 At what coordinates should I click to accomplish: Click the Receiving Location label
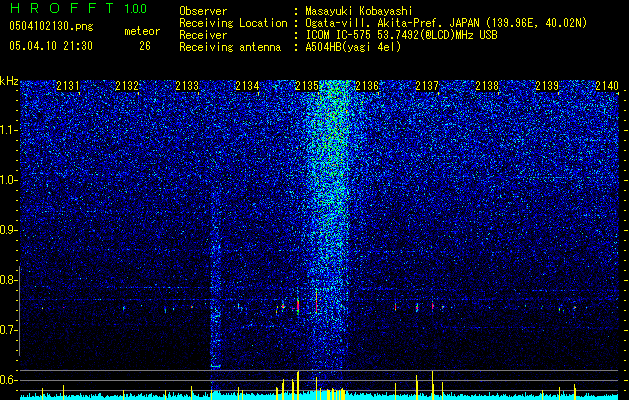233,23
